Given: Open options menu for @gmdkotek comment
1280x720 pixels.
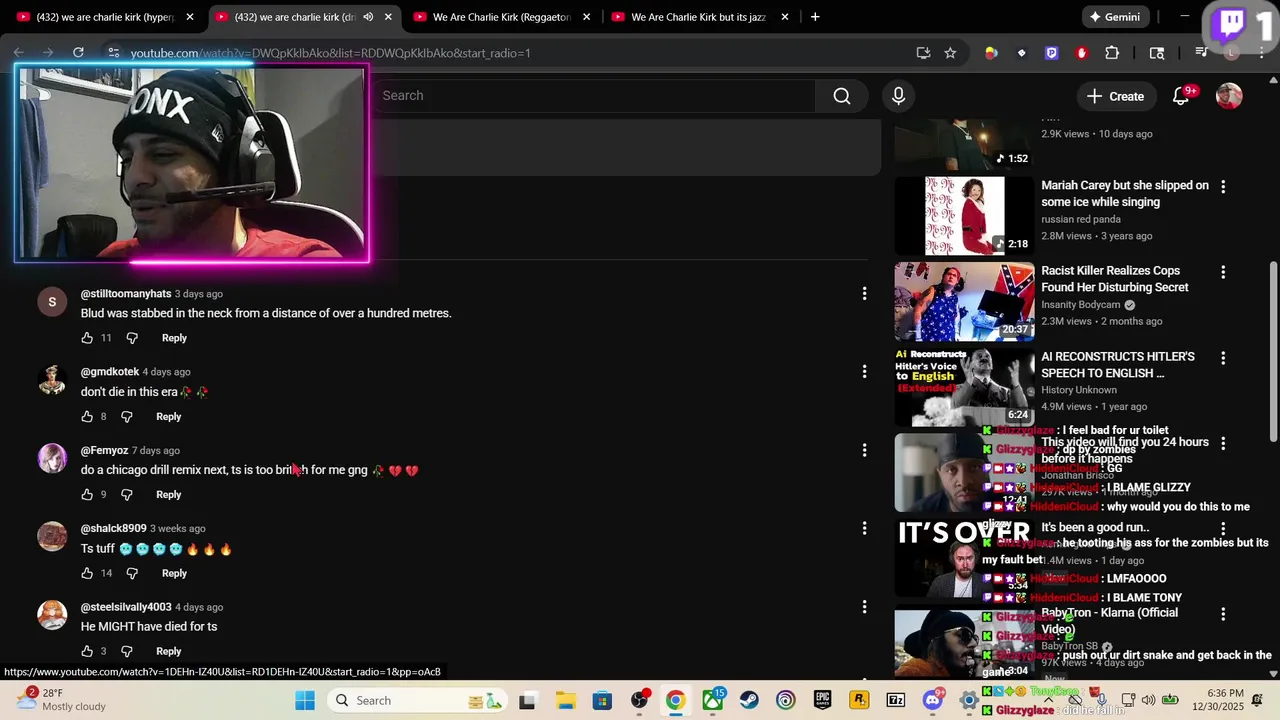Looking at the screenshot, I should coord(864,372).
